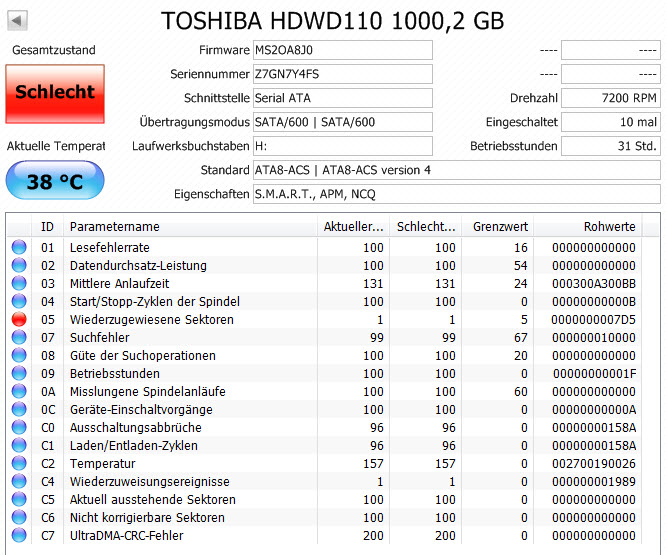The image size is (666, 555).
Task: Click the ID column header
Action: point(48,226)
